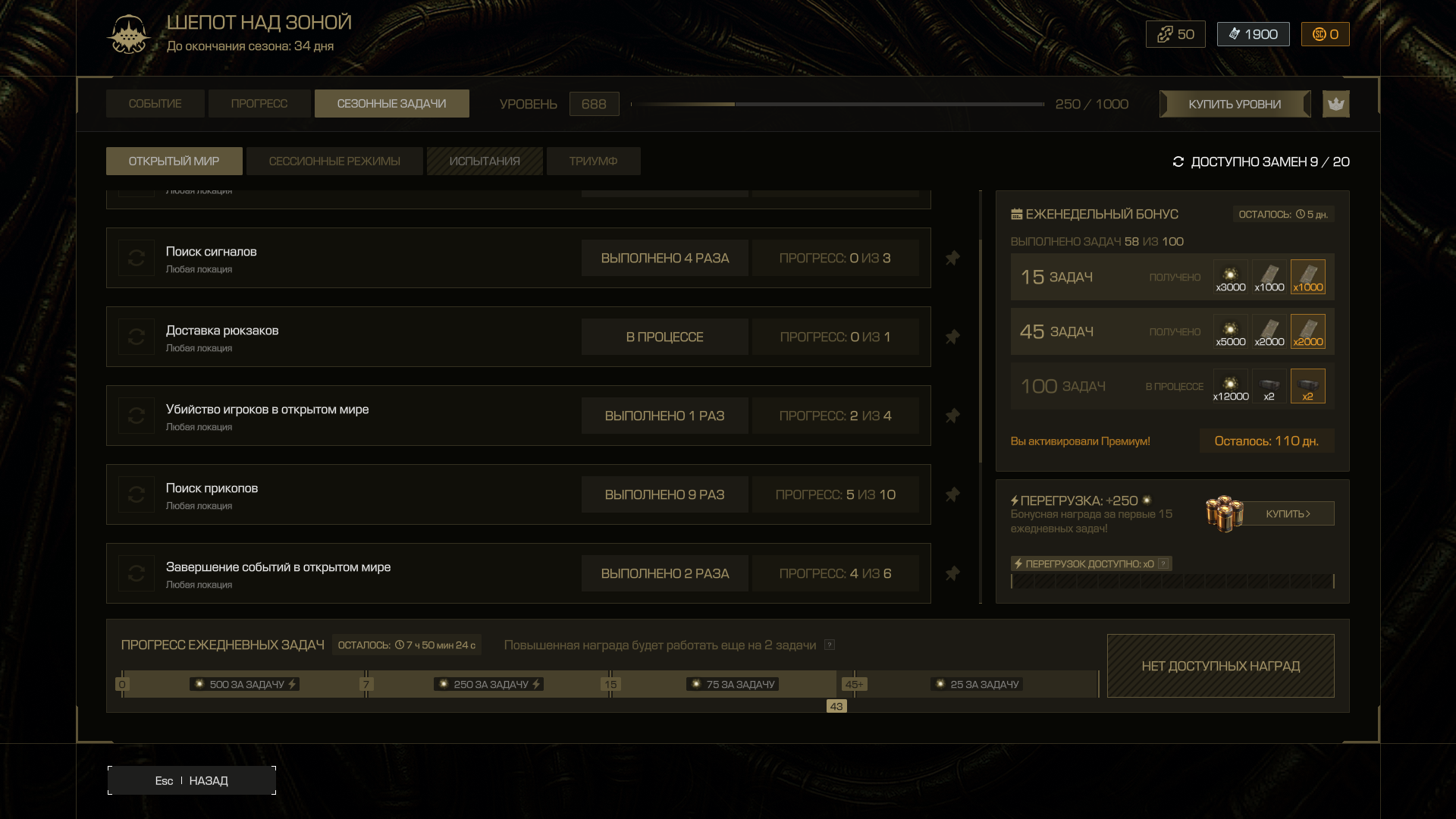This screenshot has height=819, width=1456.
Task: Pin the Завершение событий в открытом мире task
Action: pos(952,573)
